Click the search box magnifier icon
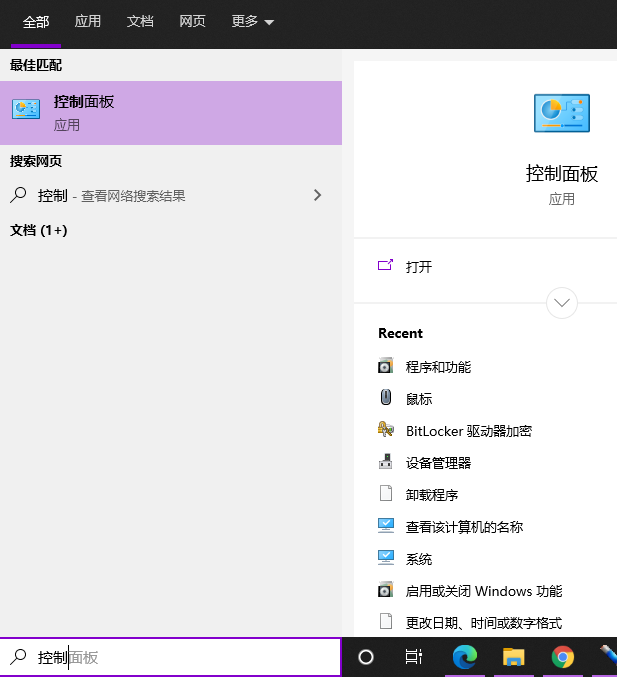Screen dimensions: 617x677 click(x=18, y=657)
